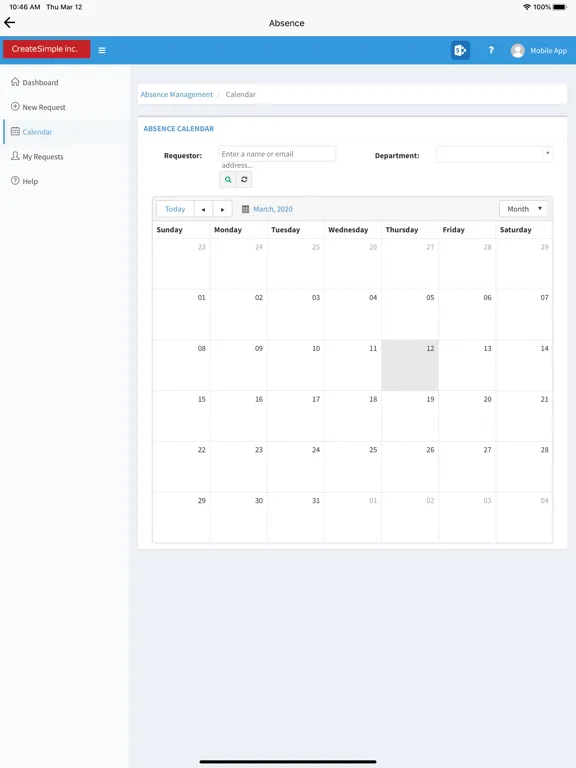Select day 05 on the calendar
This screenshot has width=576, height=768.
[x=410, y=314]
